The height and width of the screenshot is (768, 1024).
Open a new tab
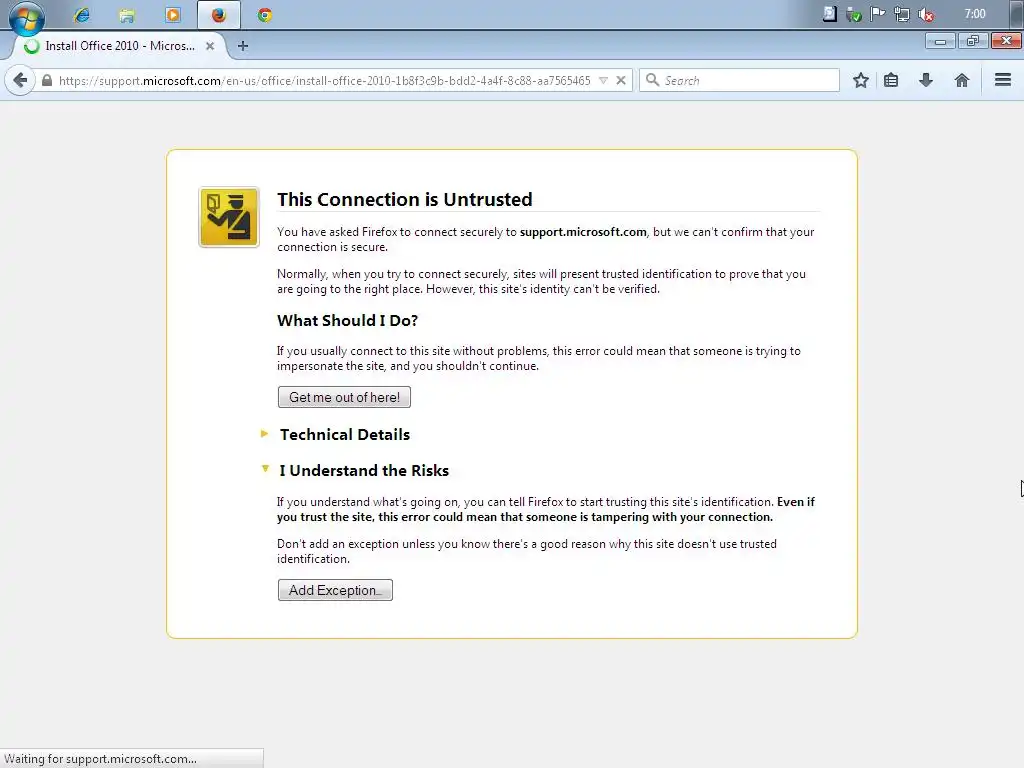pos(243,46)
